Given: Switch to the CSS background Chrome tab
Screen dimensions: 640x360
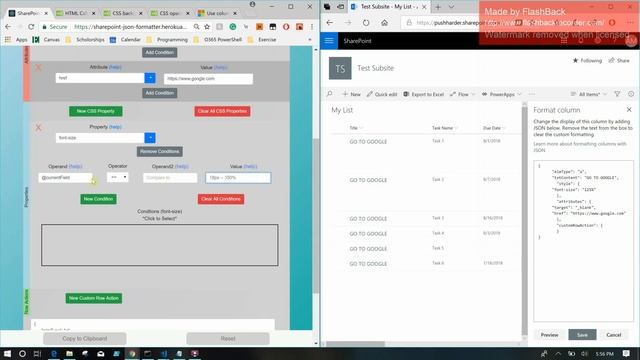Looking at the screenshot, I should tap(123, 13).
